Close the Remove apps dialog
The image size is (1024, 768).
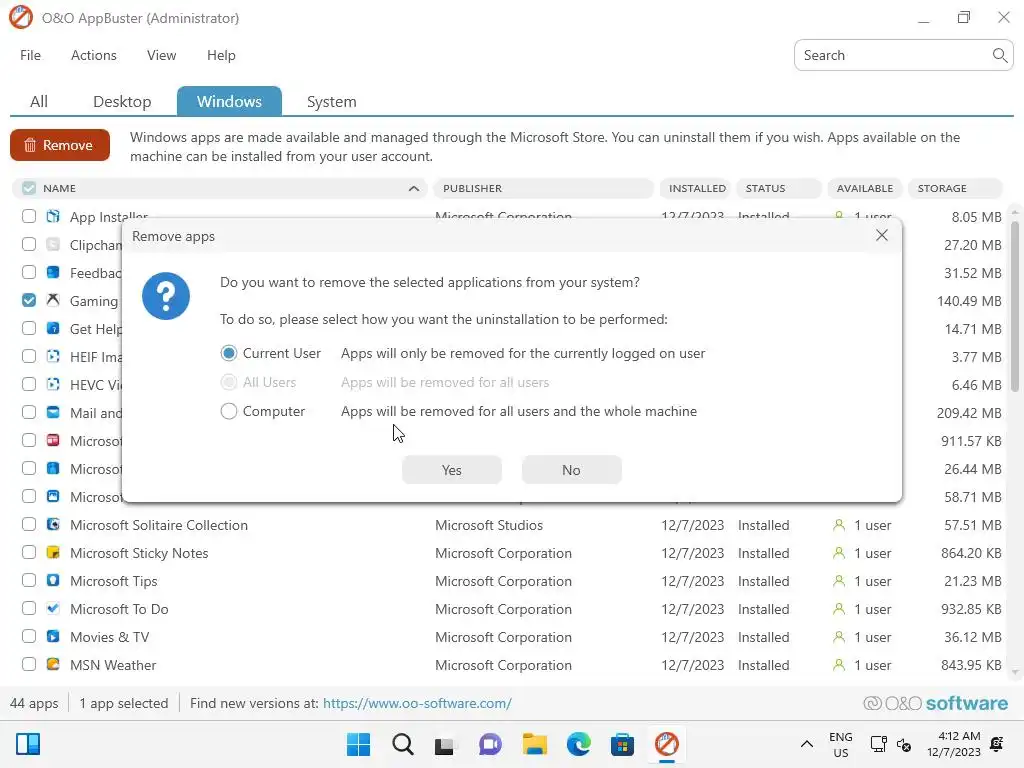pos(881,235)
